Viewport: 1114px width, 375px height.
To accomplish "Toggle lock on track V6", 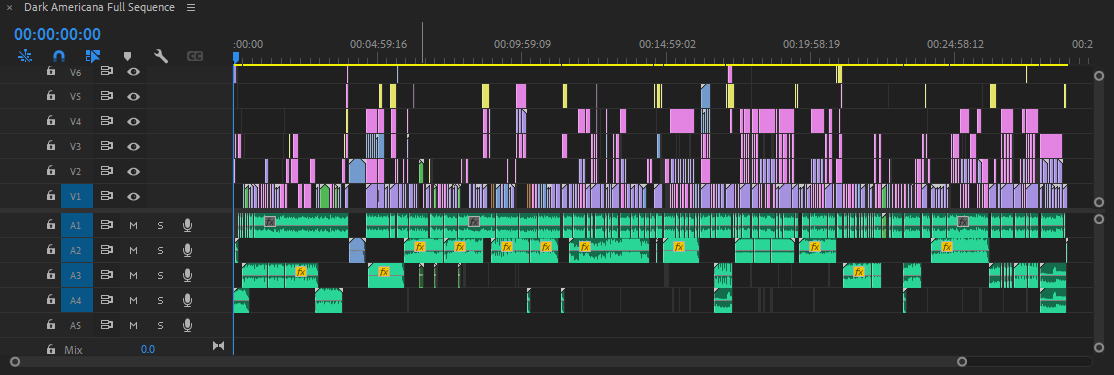I will click(50, 71).
